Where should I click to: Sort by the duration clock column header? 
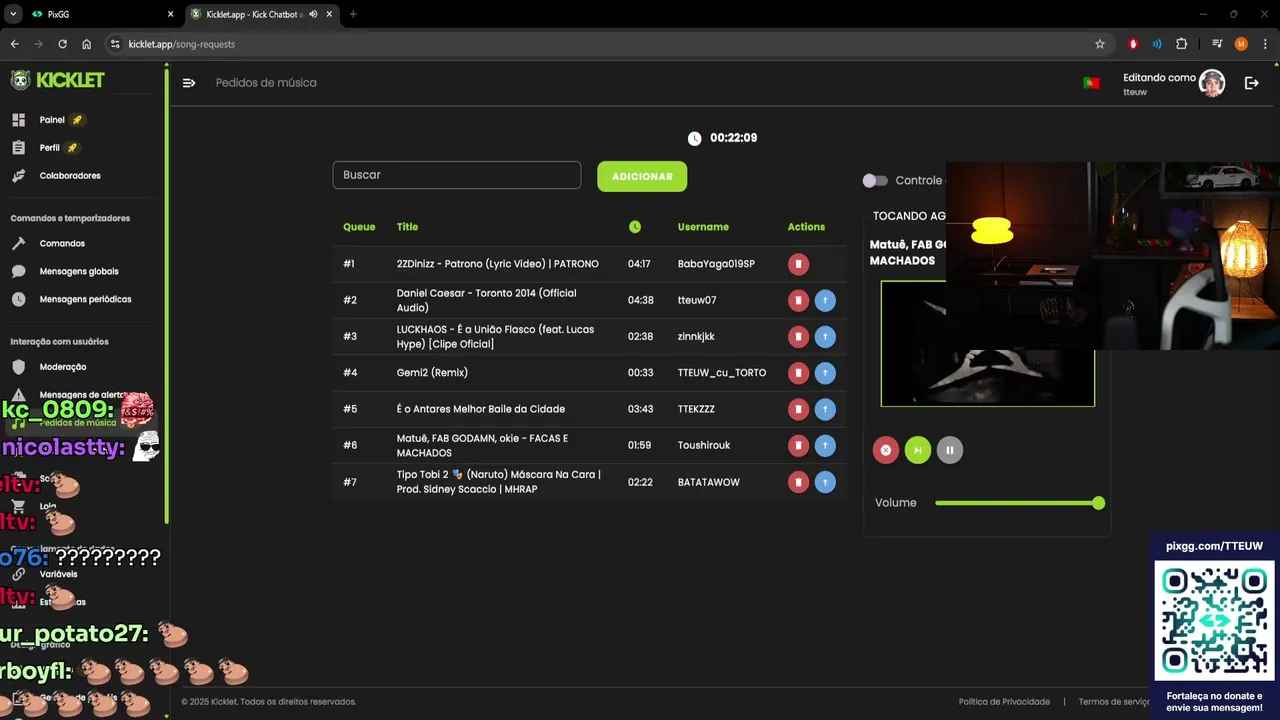click(635, 227)
